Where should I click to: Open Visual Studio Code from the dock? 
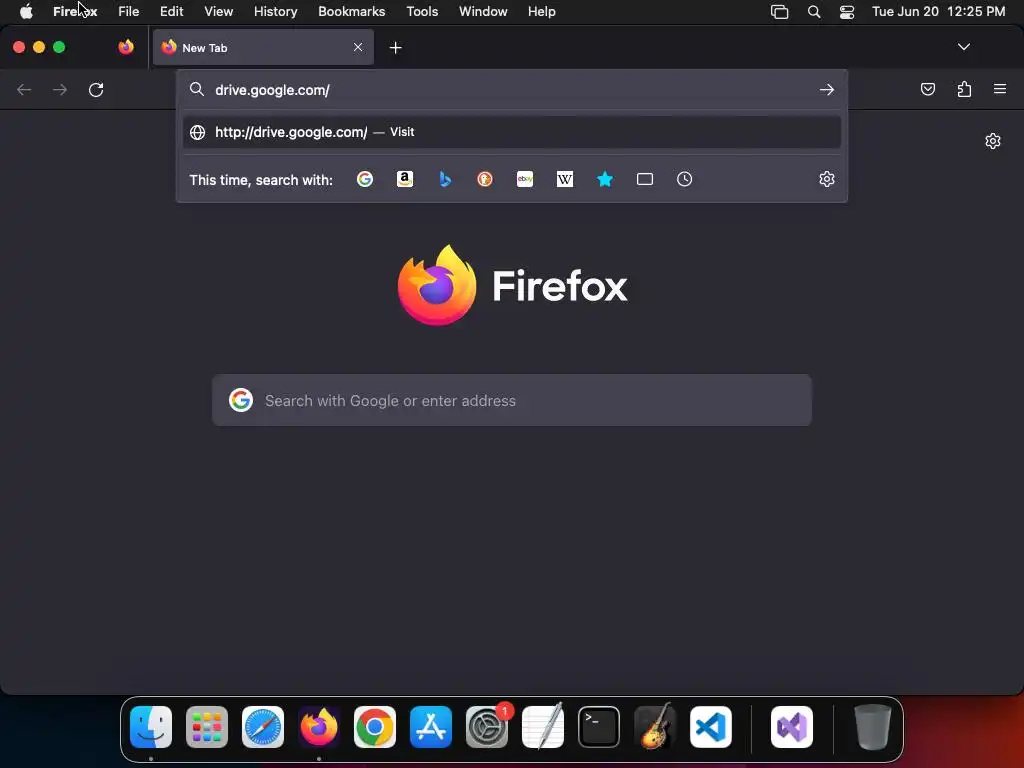tap(711, 727)
